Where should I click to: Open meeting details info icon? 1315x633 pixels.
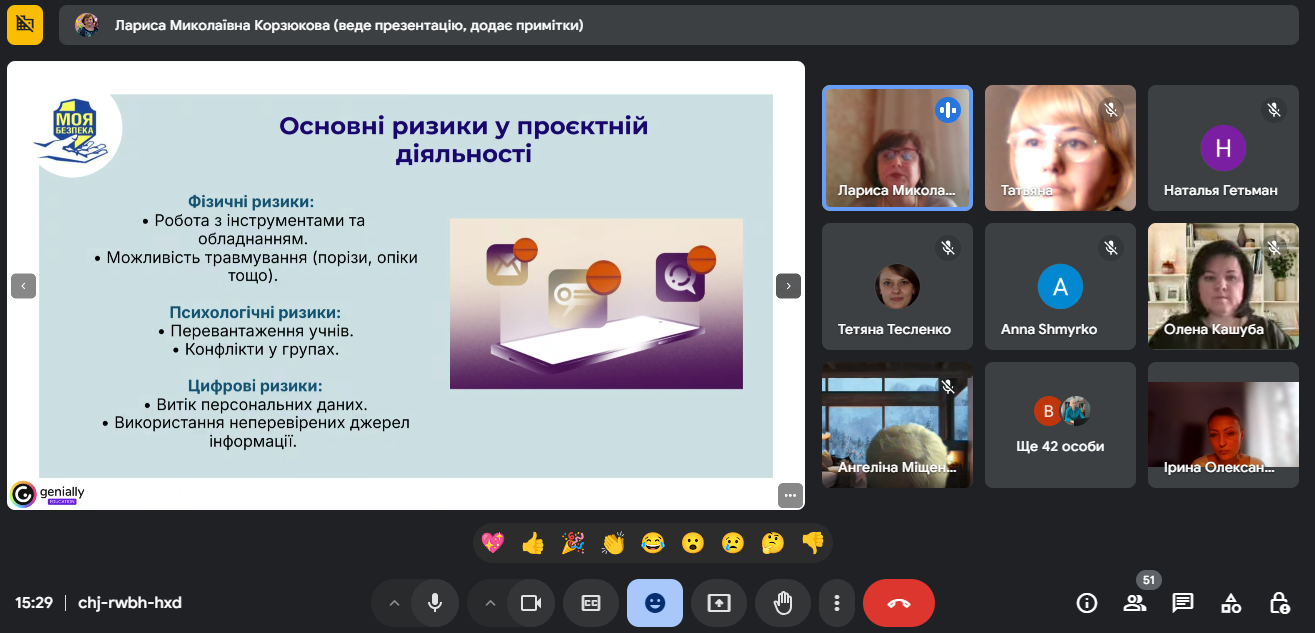tap(1086, 603)
